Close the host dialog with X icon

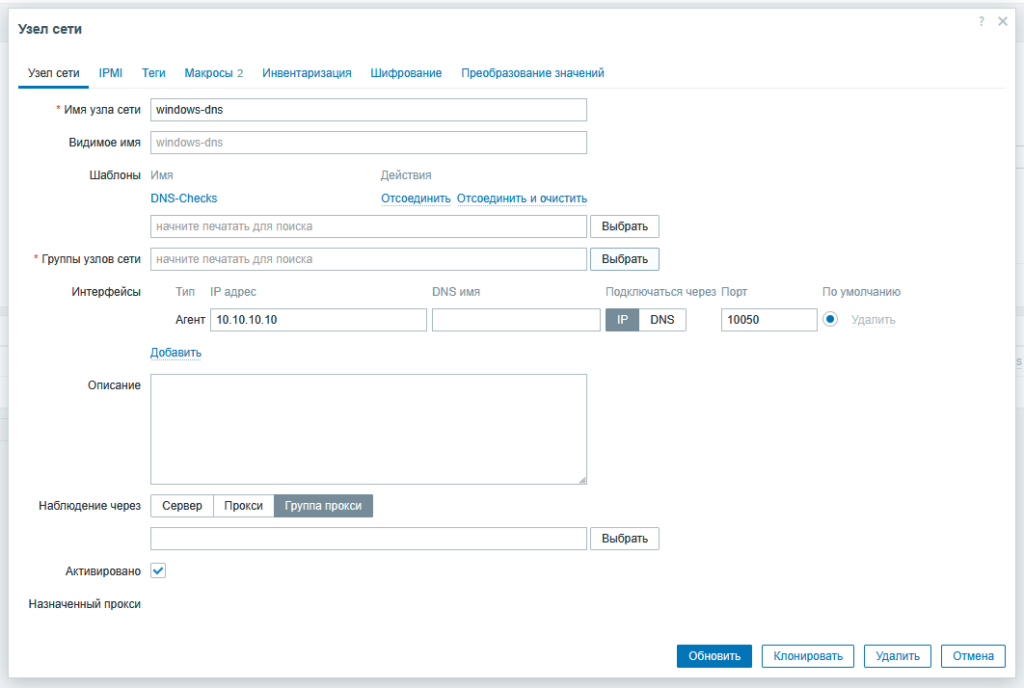(1002, 22)
